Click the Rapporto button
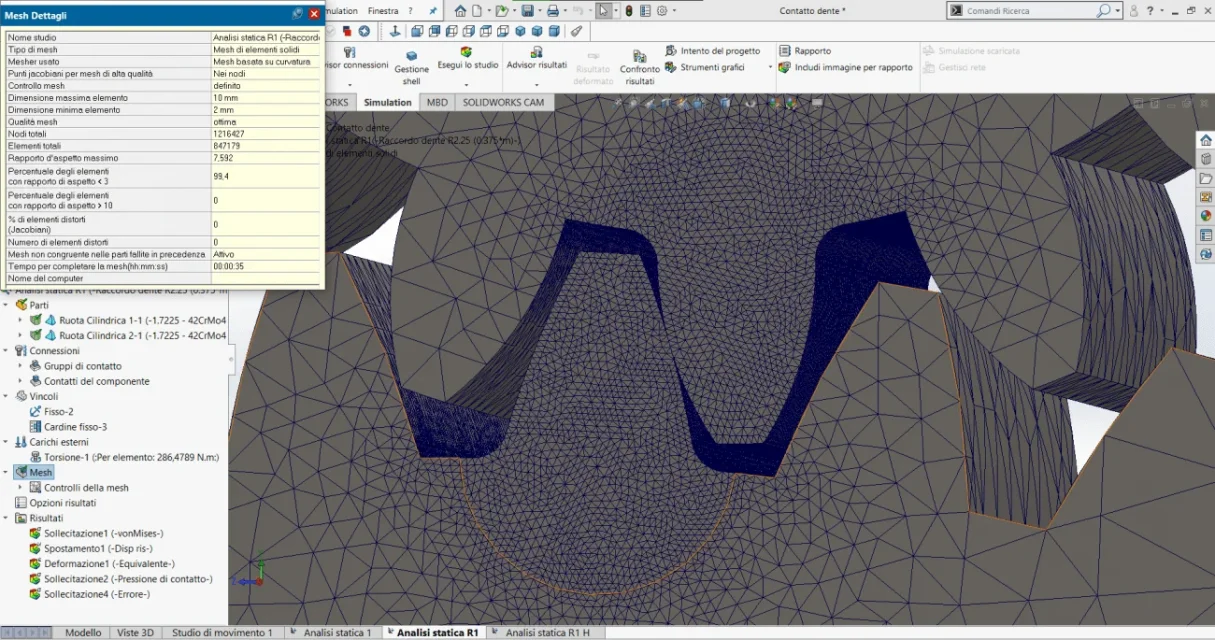Image resolution: width=1215 pixels, height=640 pixels. click(805, 51)
